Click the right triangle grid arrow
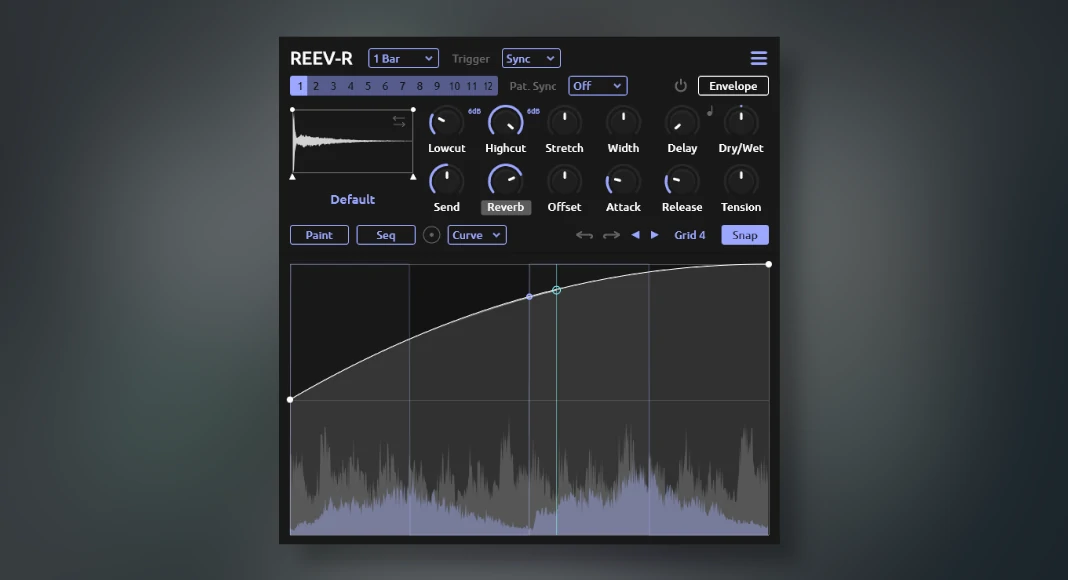Screen dimensions: 1068x580 [655, 236]
